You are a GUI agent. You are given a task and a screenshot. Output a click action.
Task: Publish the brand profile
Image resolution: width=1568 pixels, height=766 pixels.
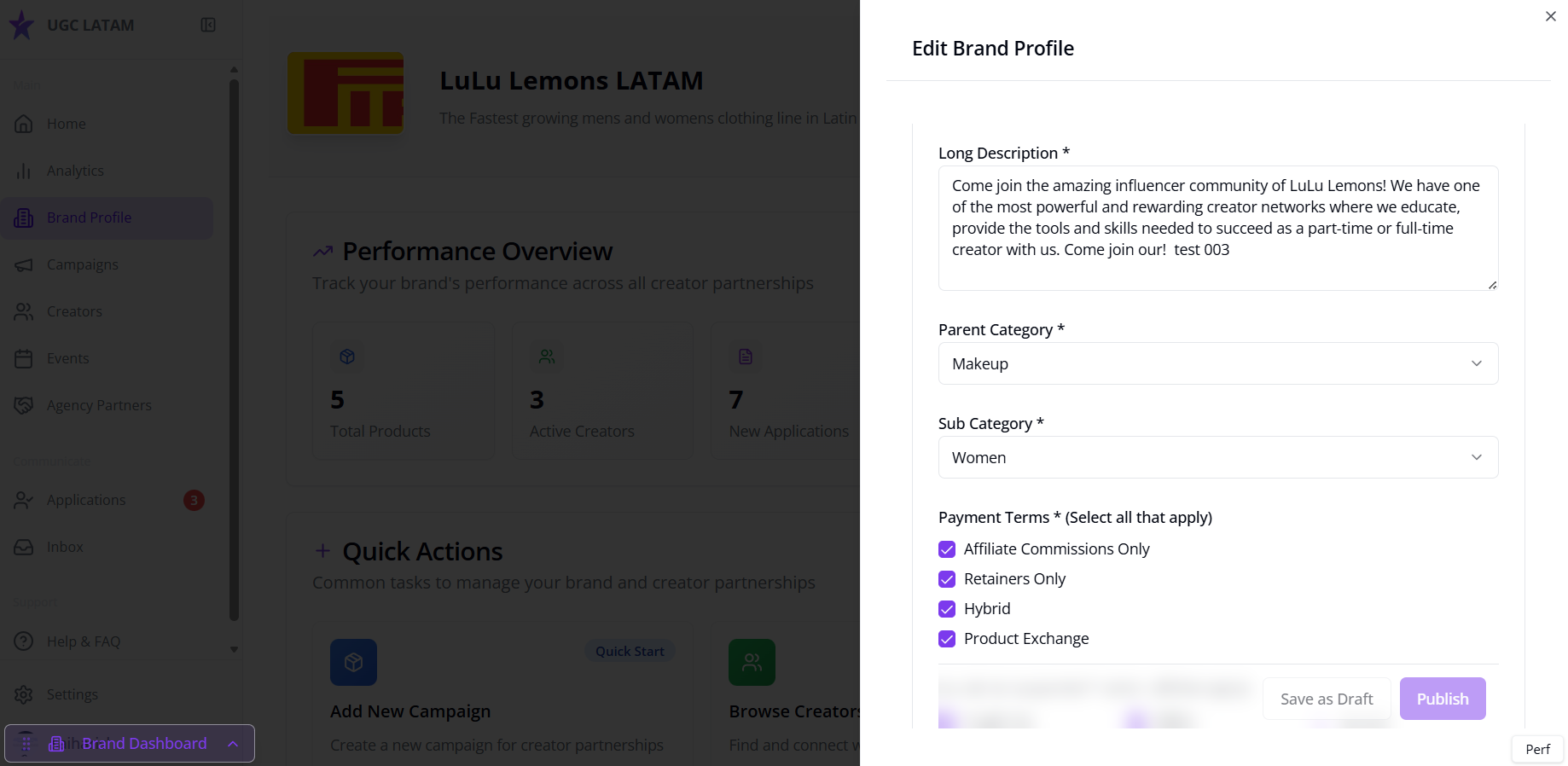1443,699
